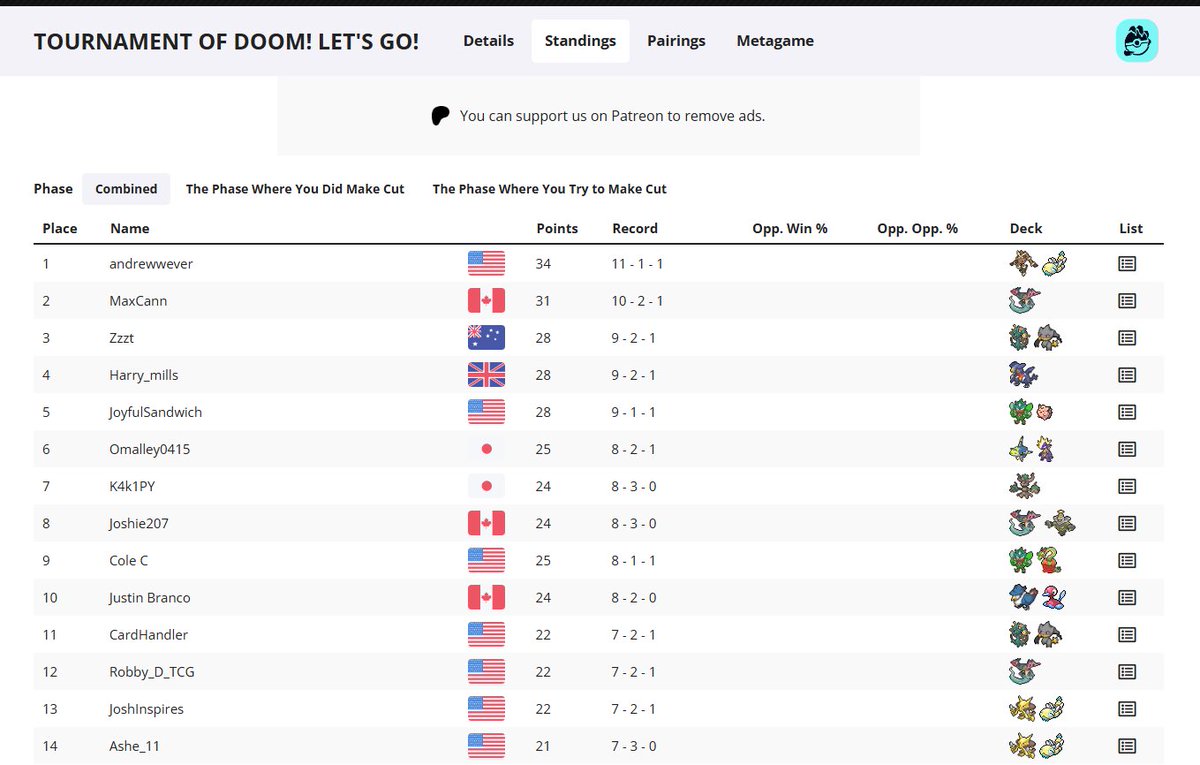1200x765 pixels.
Task: Click the deck sprite for MaxCann
Action: click(1025, 300)
